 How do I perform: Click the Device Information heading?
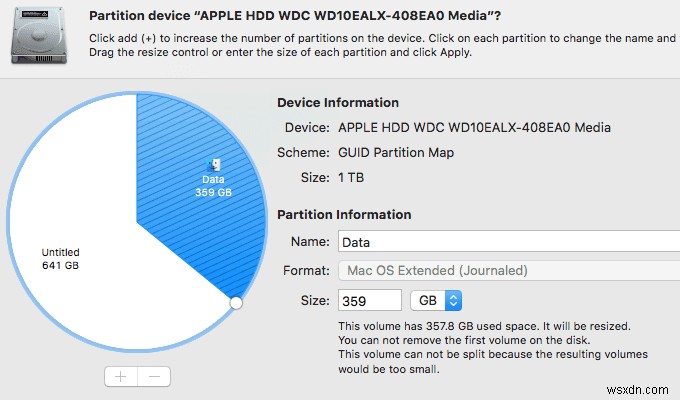(338, 103)
